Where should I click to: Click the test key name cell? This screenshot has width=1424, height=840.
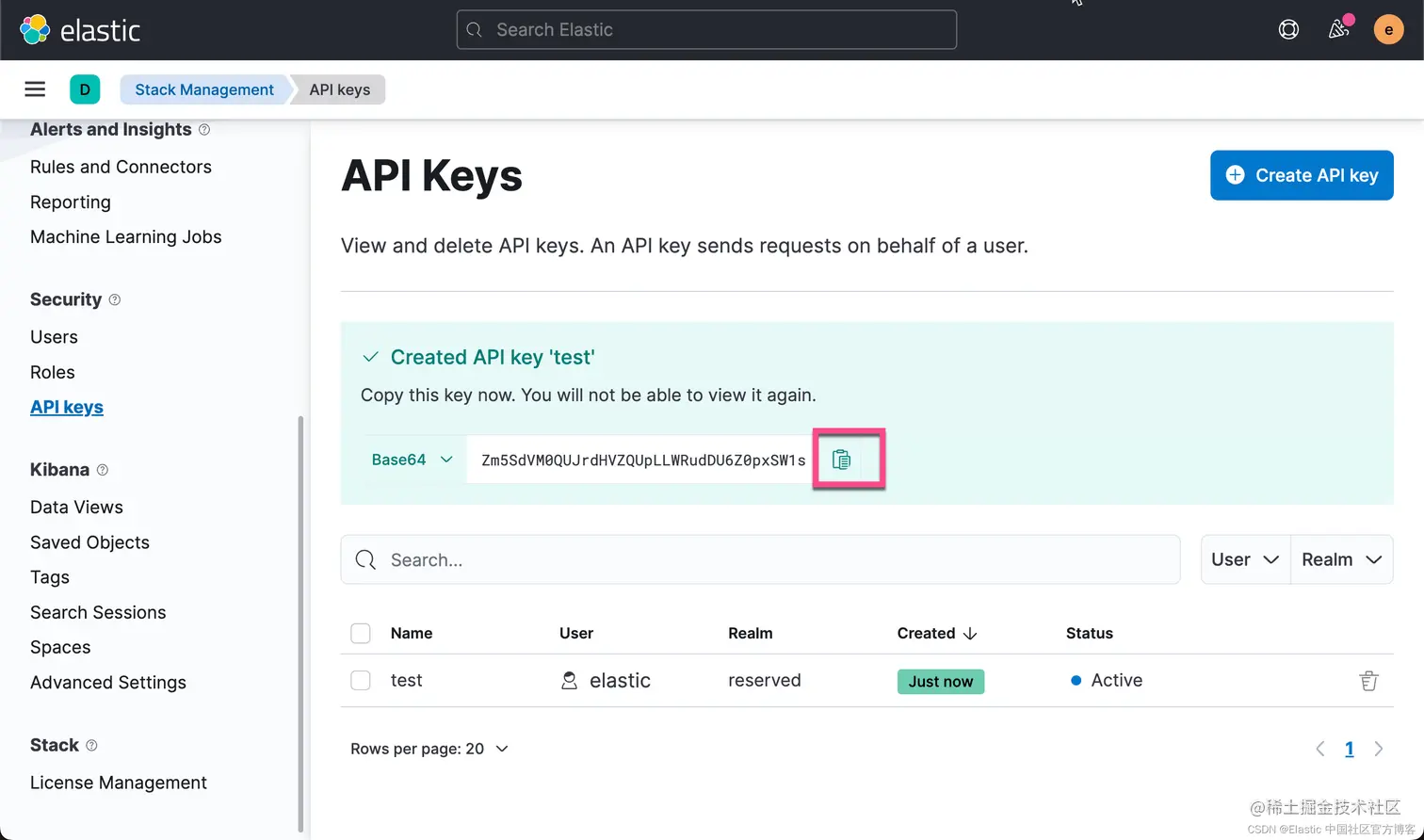(x=407, y=680)
